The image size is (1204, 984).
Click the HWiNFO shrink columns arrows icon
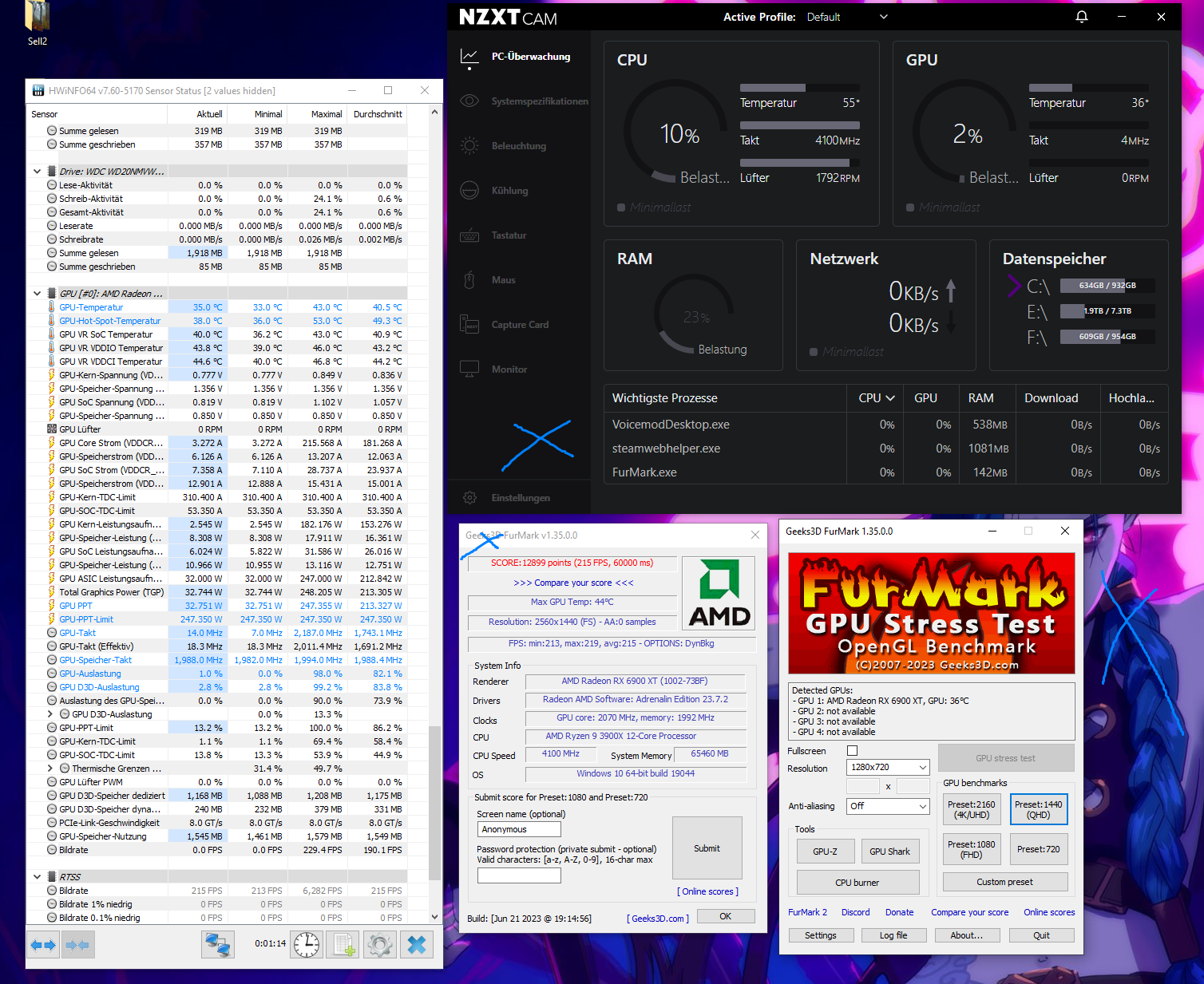(x=77, y=945)
